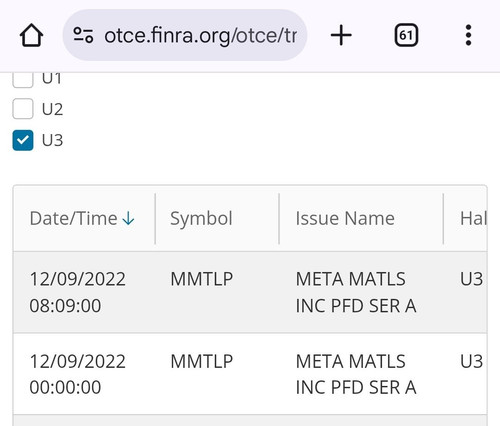Image resolution: width=500 pixels, height=426 pixels.
Task: Check the U1 checkbox
Action: pyautogui.click(x=23, y=79)
